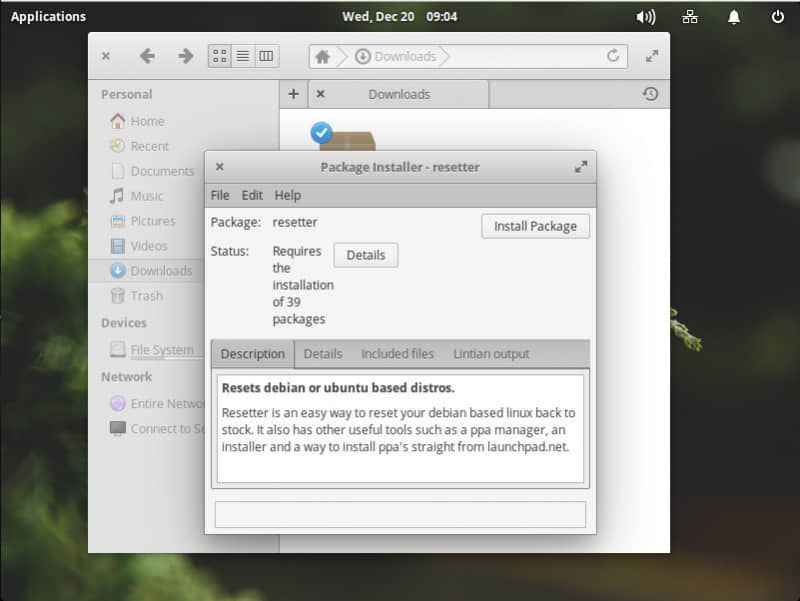This screenshot has height=601, width=800.
Task: Open a new tab with plus button
Action: tap(293, 94)
